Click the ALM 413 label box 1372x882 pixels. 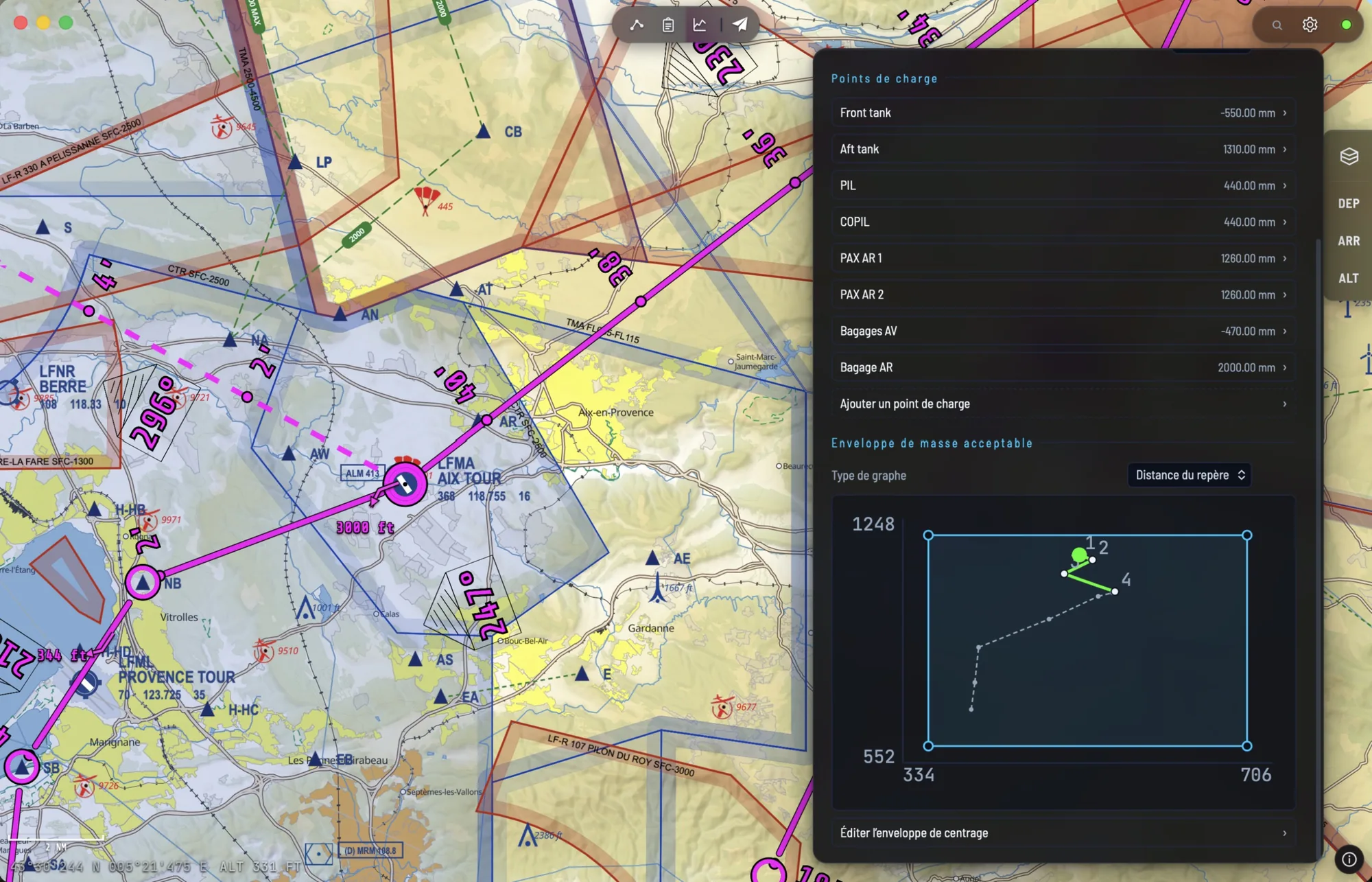362,473
